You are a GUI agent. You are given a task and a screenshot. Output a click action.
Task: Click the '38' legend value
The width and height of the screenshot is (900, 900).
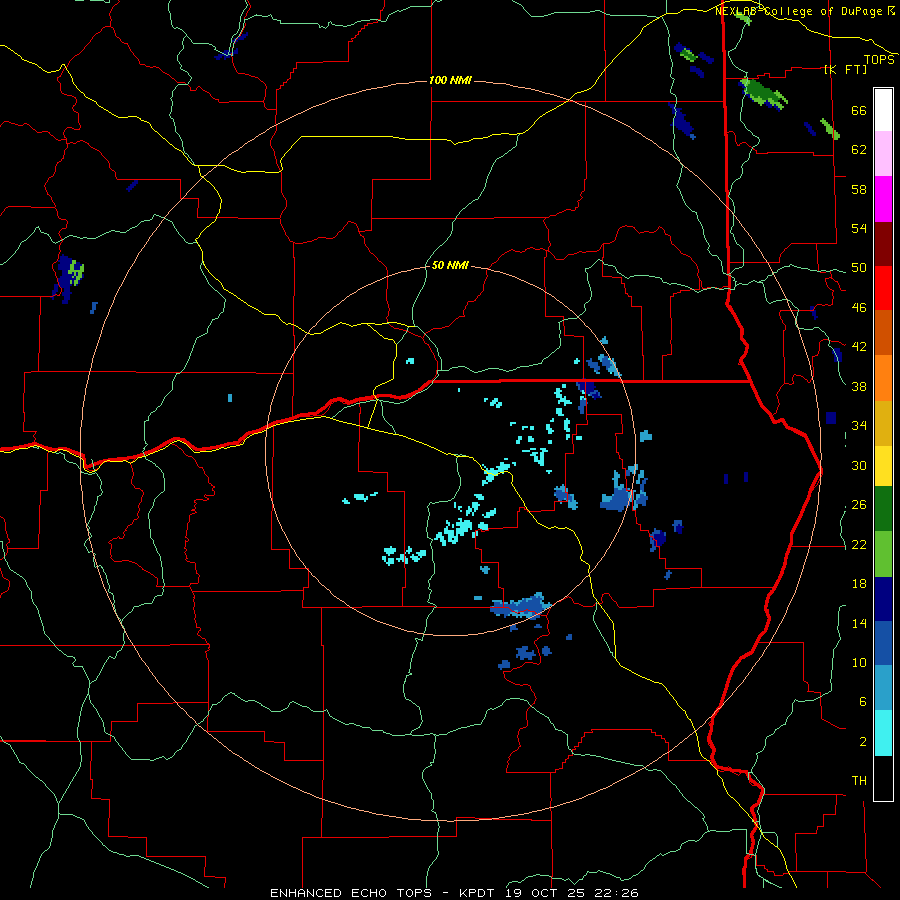click(x=859, y=387)
